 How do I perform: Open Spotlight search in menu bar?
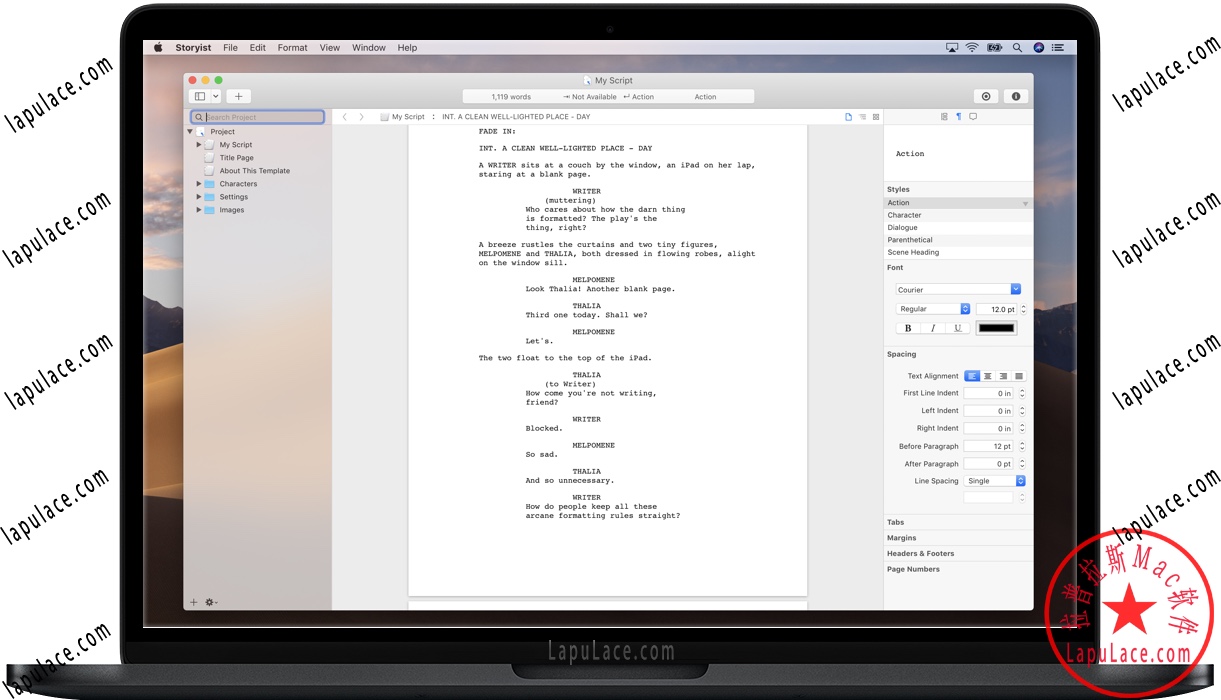[x=1017, y=47]
